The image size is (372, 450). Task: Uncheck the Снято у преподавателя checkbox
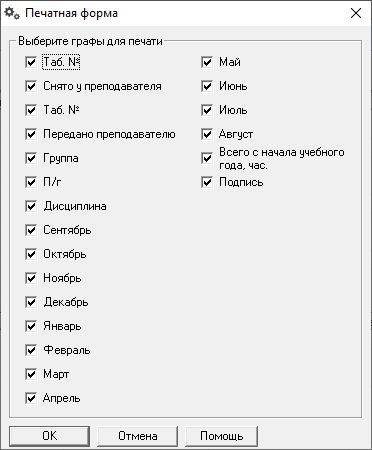click(x=31, y=86)
